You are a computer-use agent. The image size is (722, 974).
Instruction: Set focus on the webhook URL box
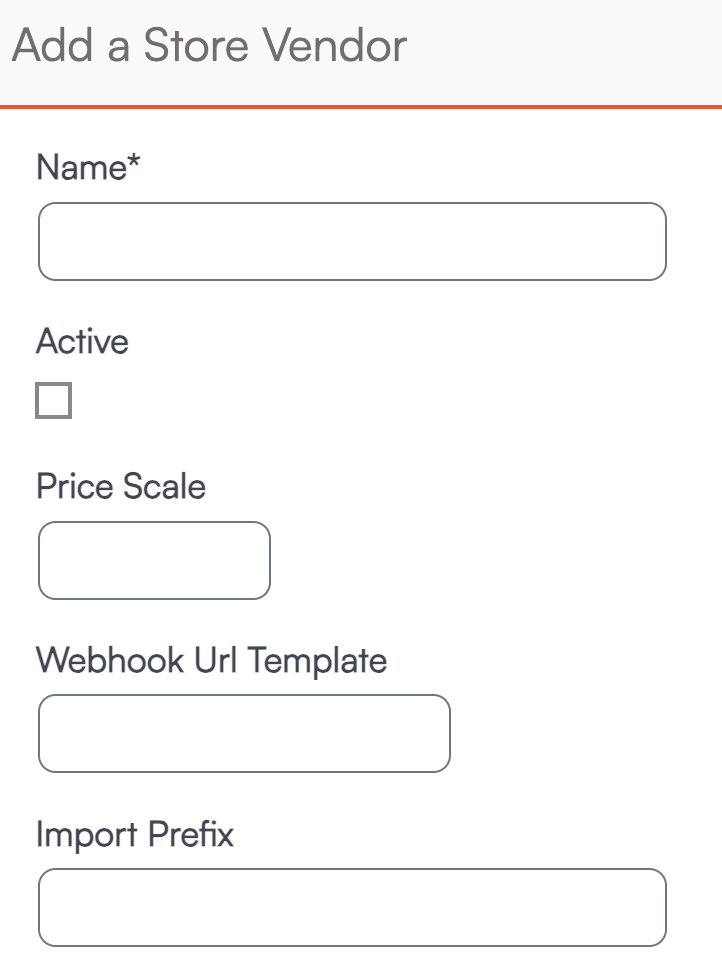click(244, 733)
